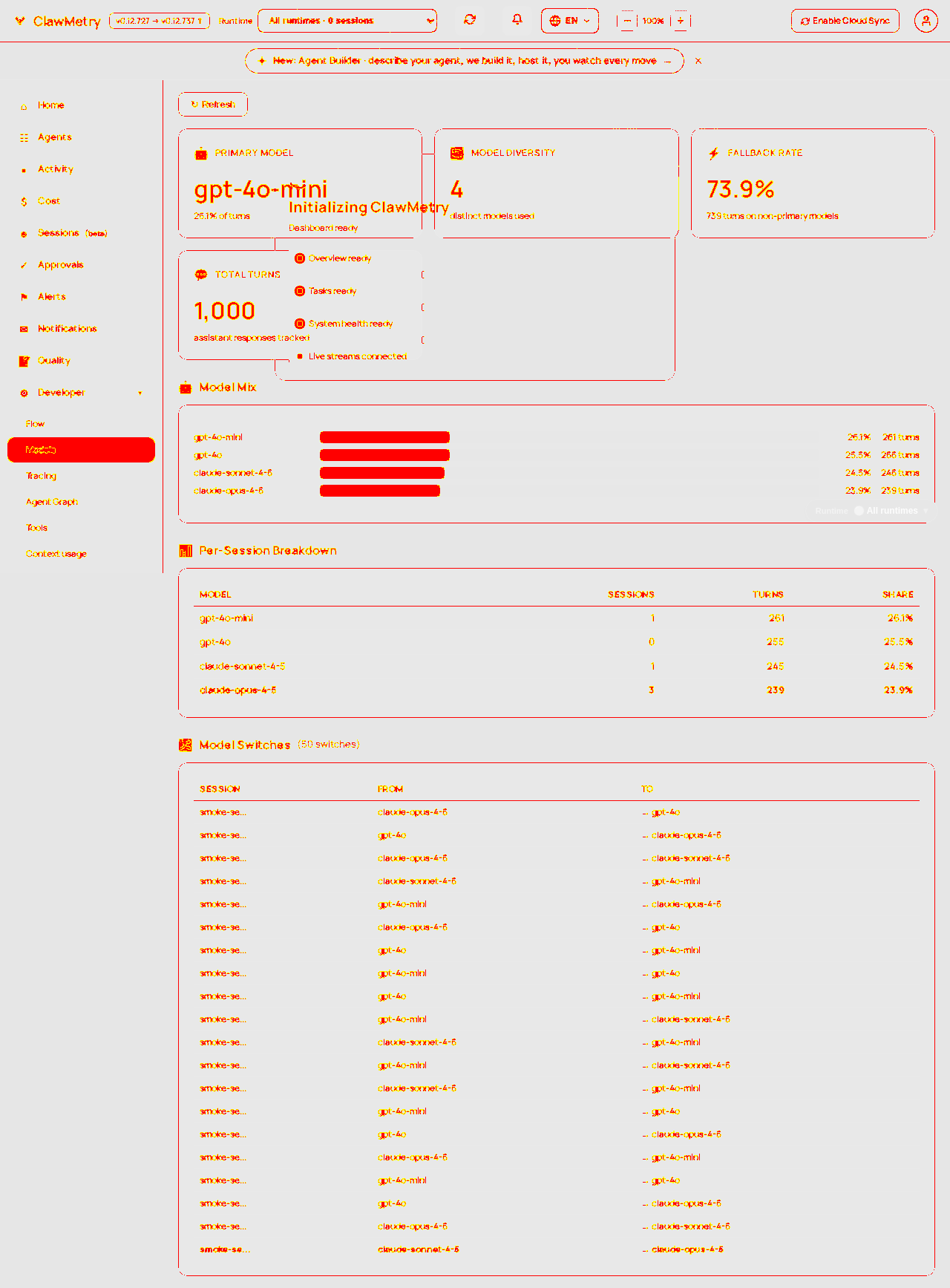This screenshot has width=950, height=1288.
Task: Open the EN language dropdown
Action: tap(570, 21)
